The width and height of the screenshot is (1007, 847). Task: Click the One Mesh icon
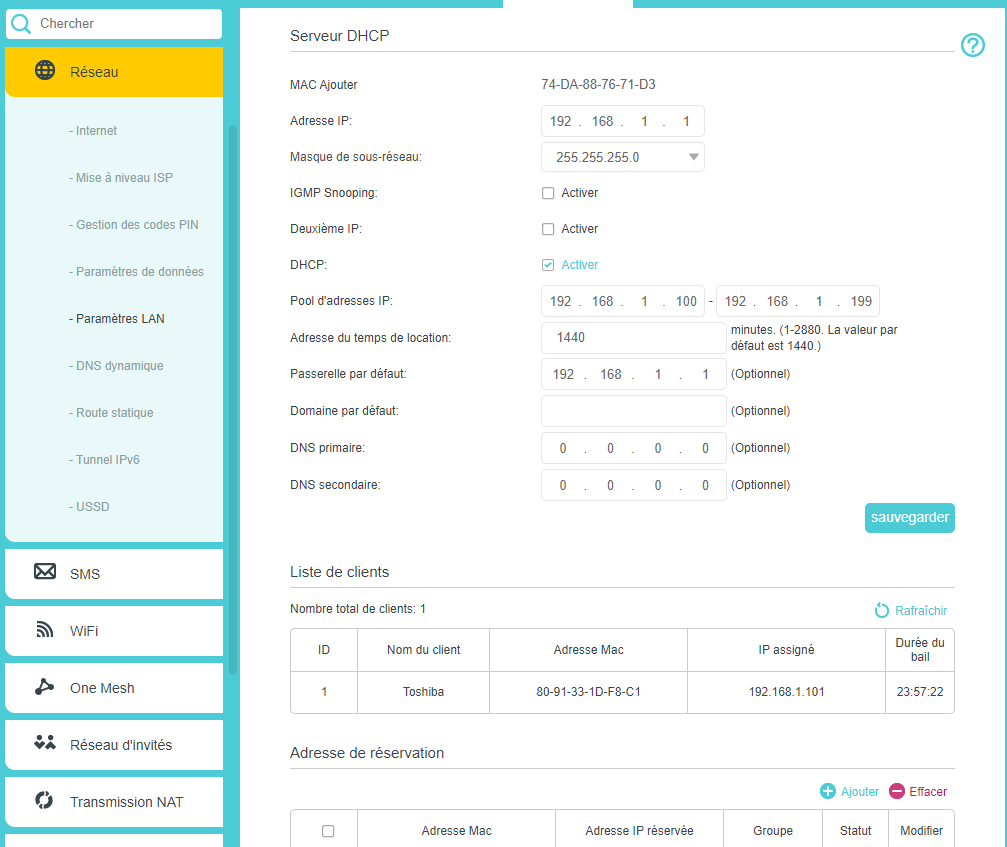pyautogui.click(x=45, y=687)
